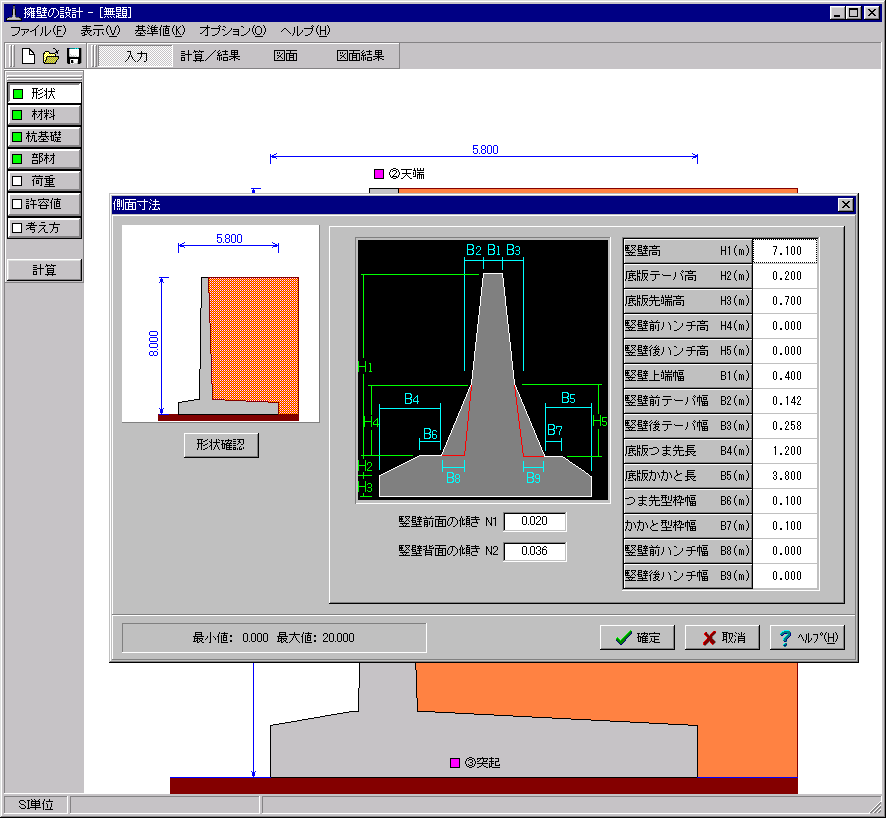886x818 pixels.
Task: Select the 荷重 sidebar item
Action: [x=44, y=181]
